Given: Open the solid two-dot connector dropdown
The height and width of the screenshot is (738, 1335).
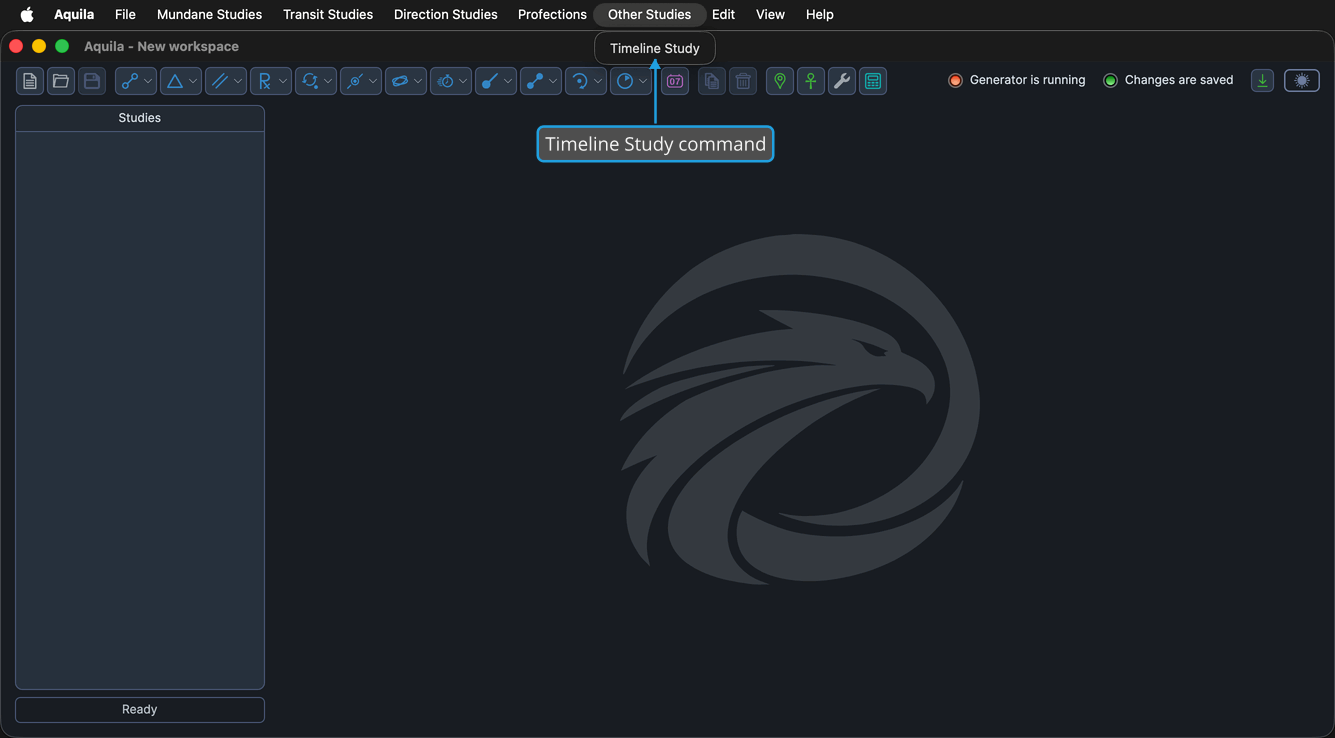Looking at the screenshot, I should coord(541,81).
